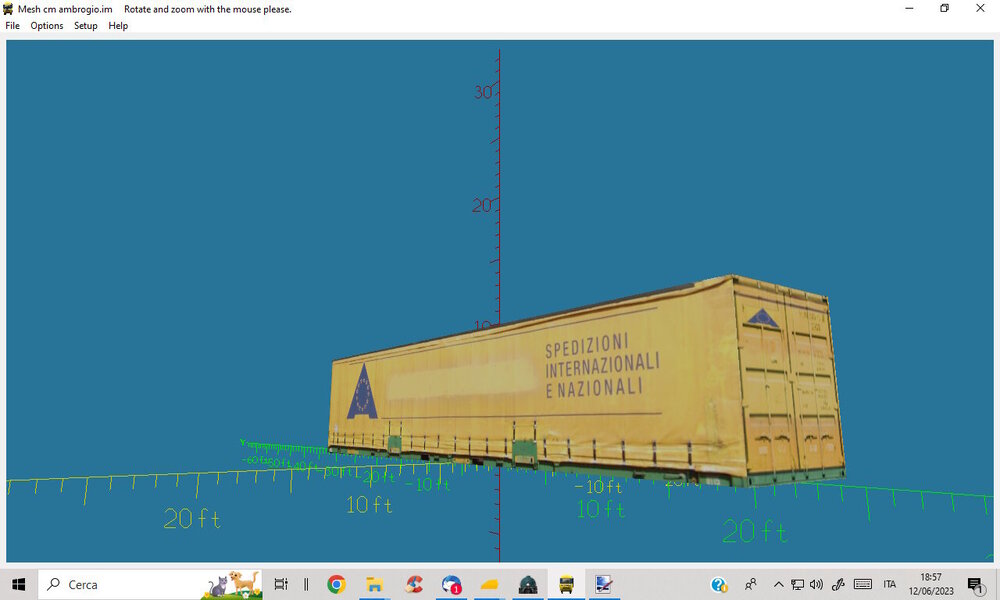Minimize the mesh viewer window

coord(909,9)
